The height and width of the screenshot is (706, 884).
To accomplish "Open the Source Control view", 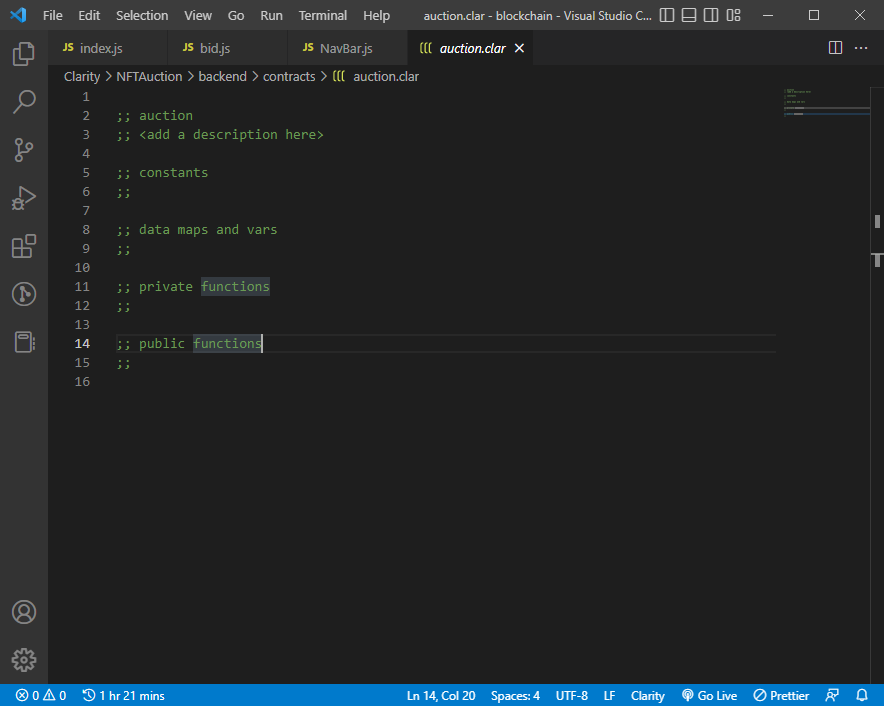I will (24, 150).
